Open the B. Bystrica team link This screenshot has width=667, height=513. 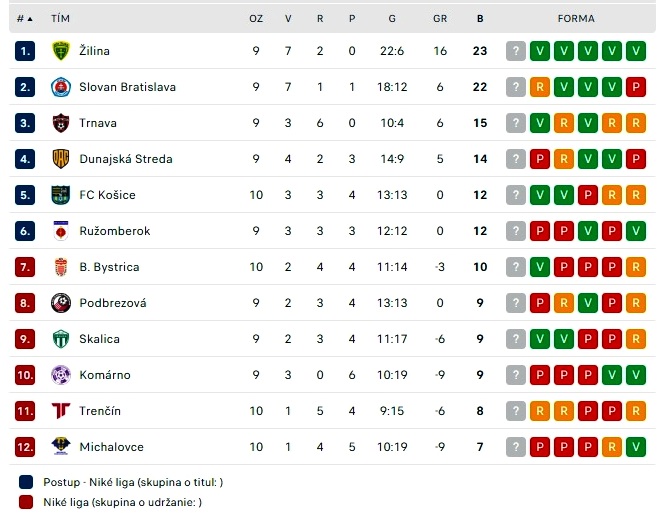click(109, 267)
